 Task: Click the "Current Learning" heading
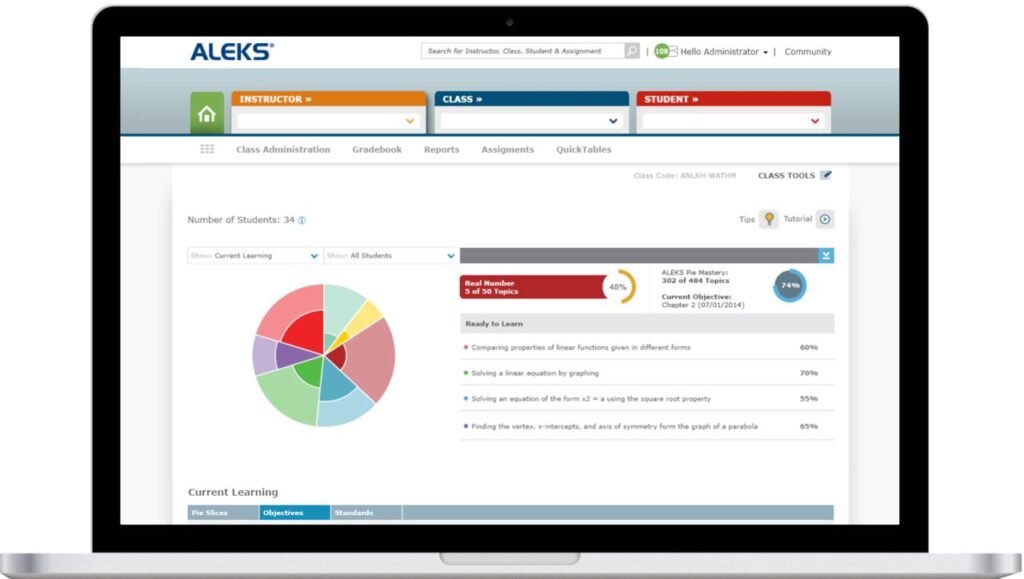click(x=232, y=492)
